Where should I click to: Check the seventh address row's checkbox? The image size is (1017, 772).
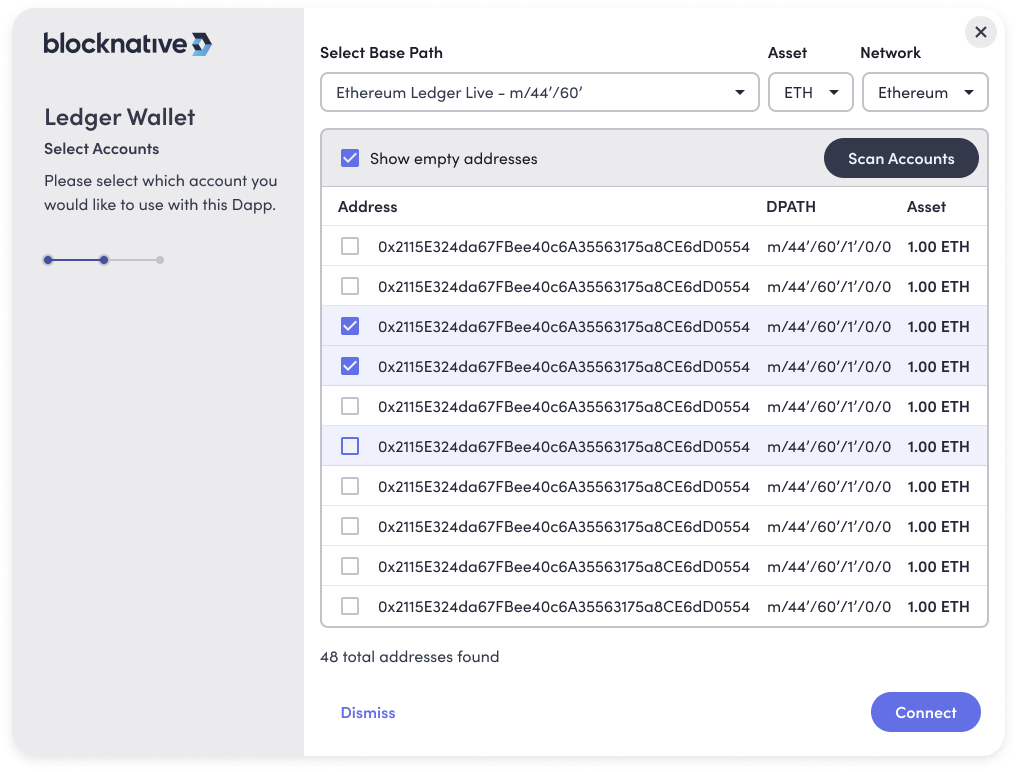(x=350, y=487)
